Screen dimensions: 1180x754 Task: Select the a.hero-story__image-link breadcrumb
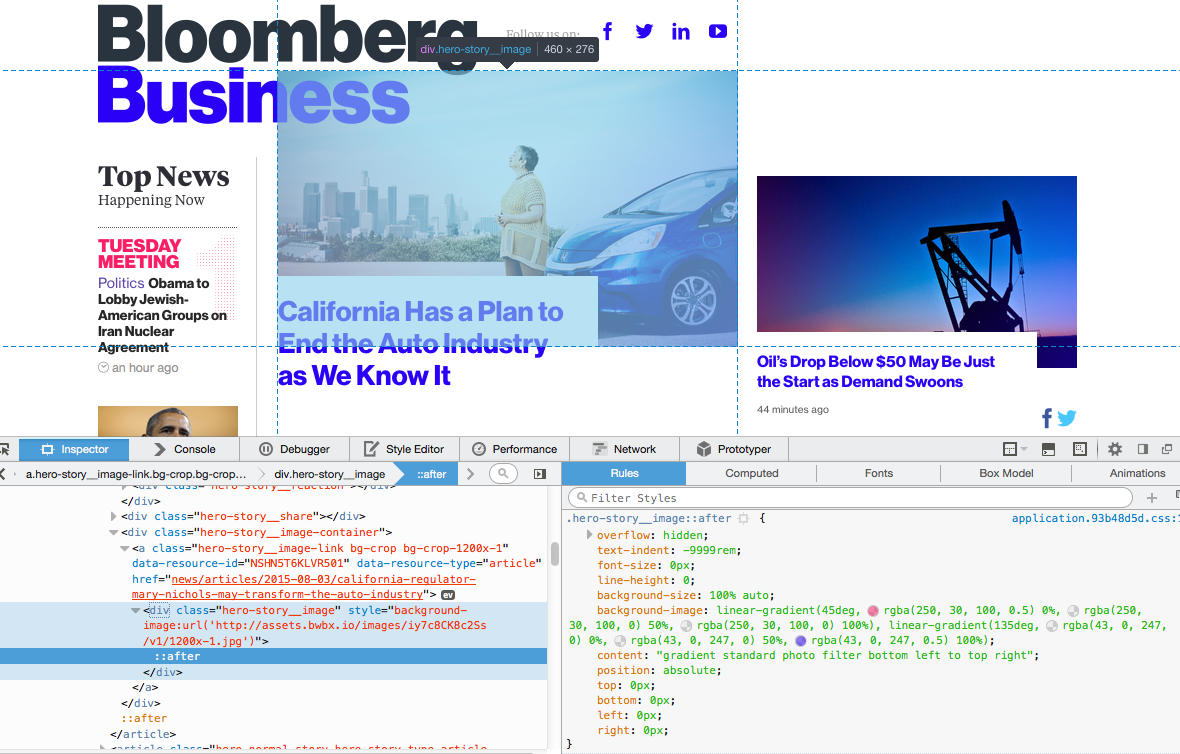tap(136, 474)
